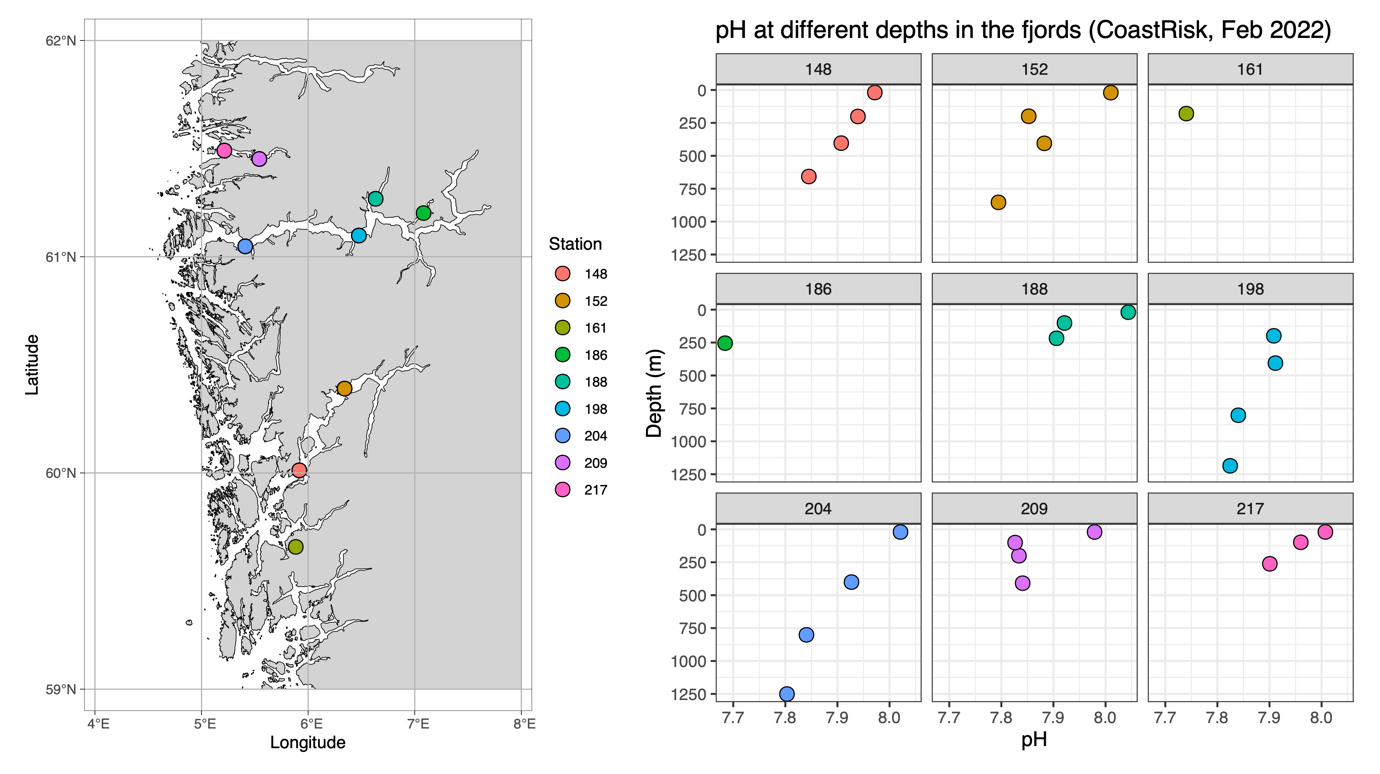Click the Station legend title
The width and height of the screenshot is (1380, 774).
(x=575, y=244)
